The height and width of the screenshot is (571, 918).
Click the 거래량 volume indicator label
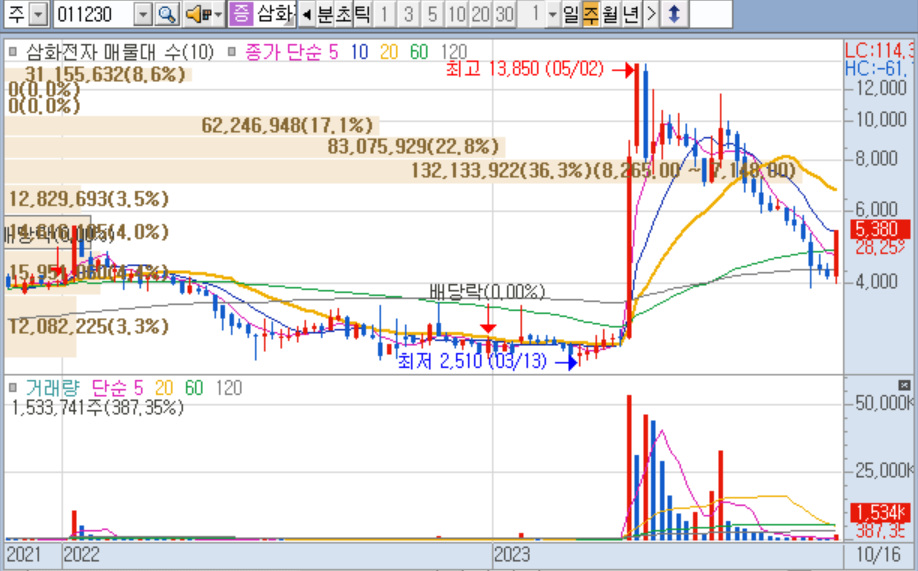pyautogui.click(x=52, y=388)
